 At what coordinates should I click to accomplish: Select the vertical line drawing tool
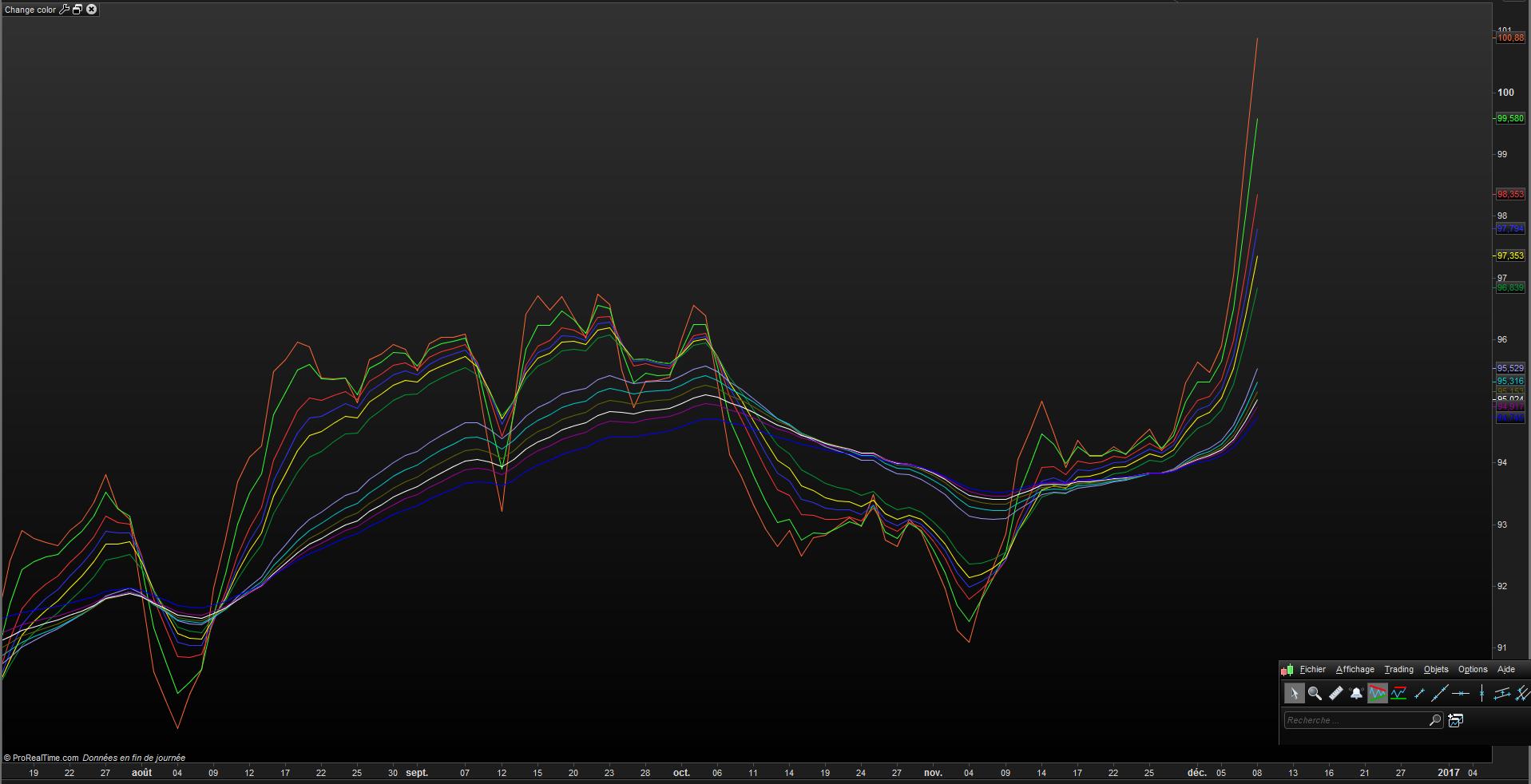click(1481, 694)
